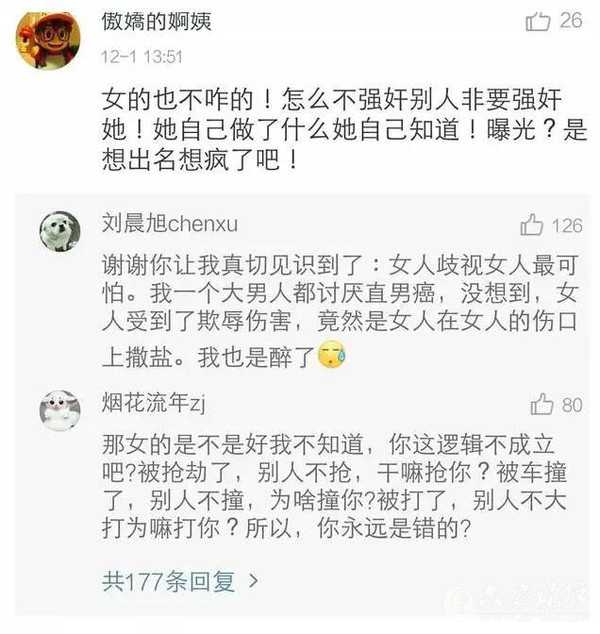Viewport: 600px width, 634px height.
Task: Click the 126 like count
Action: click(x=567, y=226)
